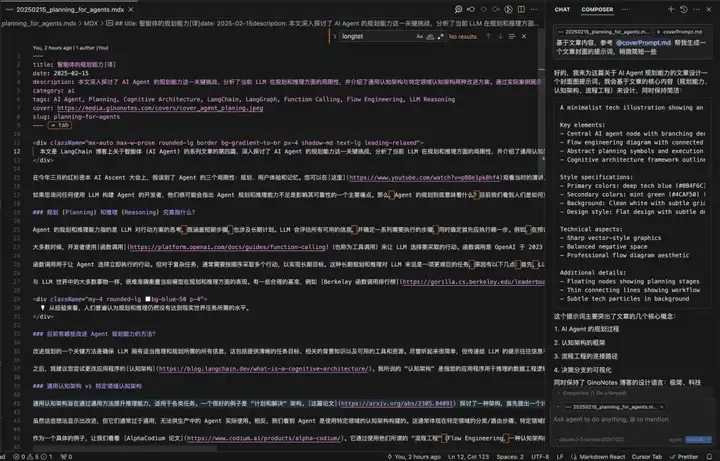This screenshot has height=461, width=720.
Task: Open the 20250215_planning_for_agents.mdx tab
Action: tap(69, 9)
